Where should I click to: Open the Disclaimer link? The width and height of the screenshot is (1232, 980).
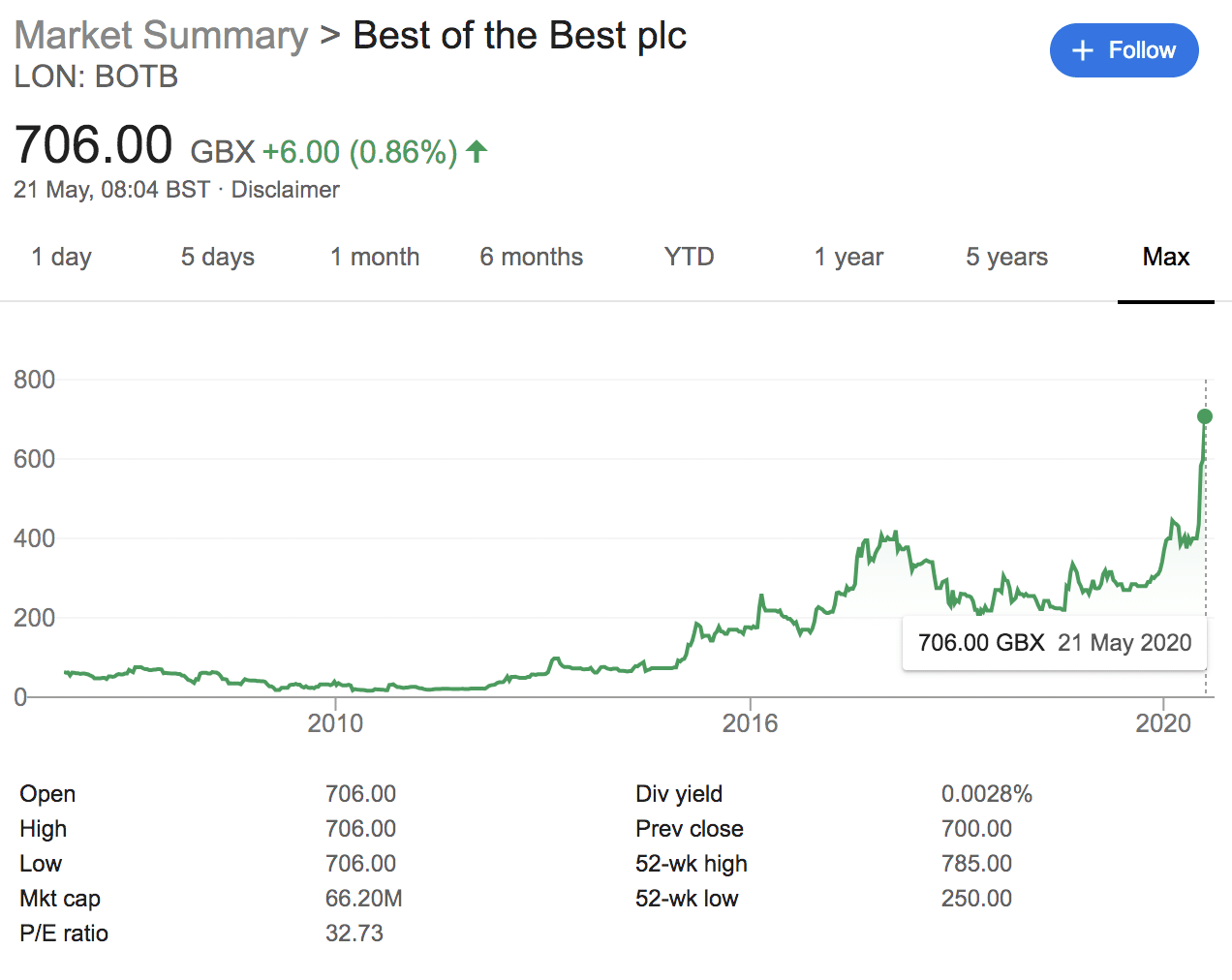(285, 189)
